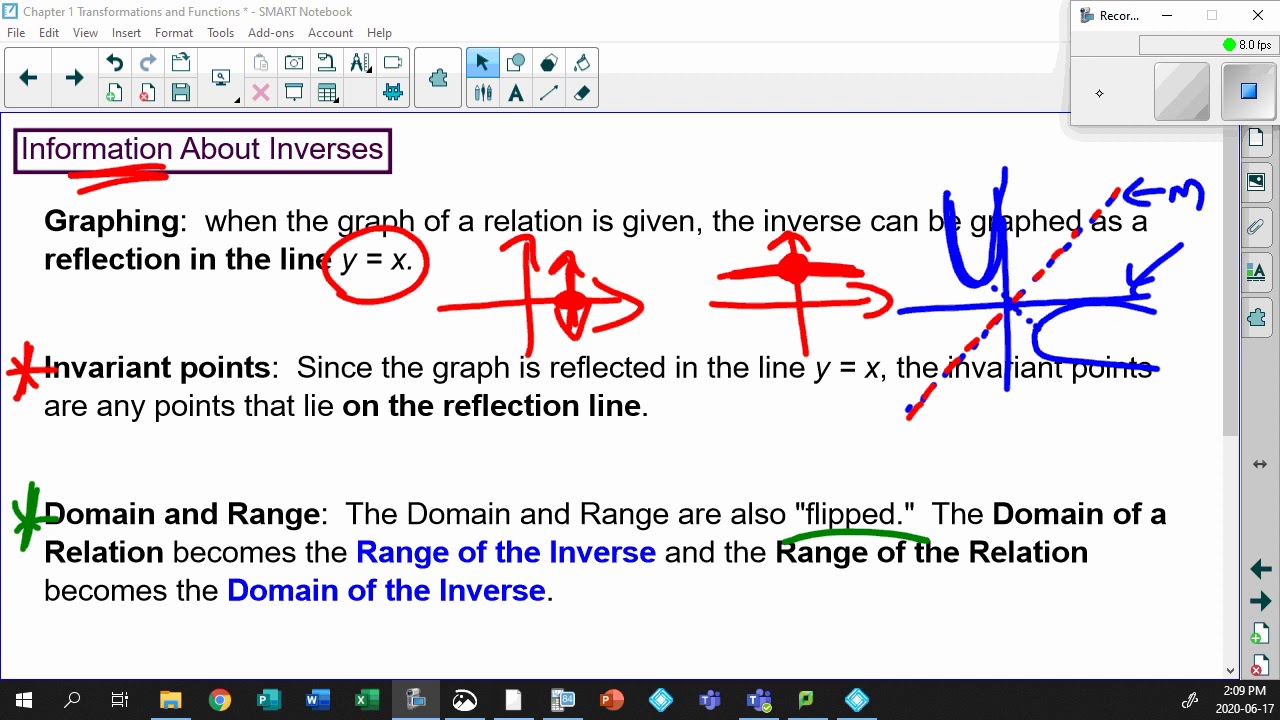1280x720 pixels.
Task: Open the Page Sorter side tab
Action: [1257, 138]
